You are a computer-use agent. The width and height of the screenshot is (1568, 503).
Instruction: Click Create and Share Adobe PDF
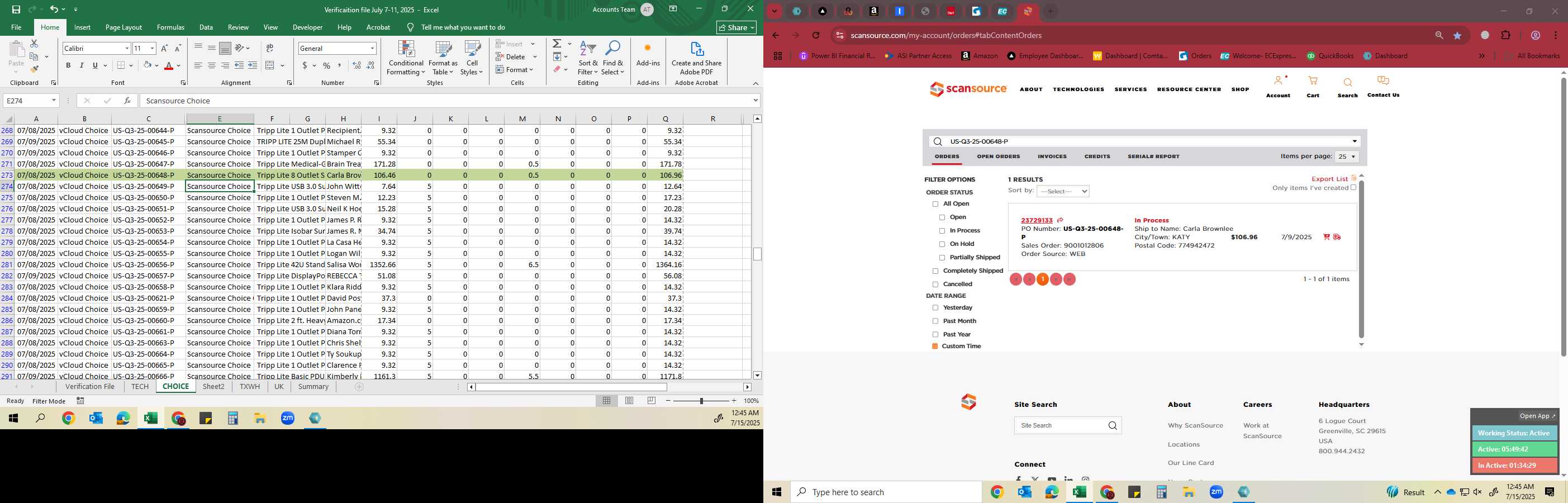pyautogui.click(x=696, y=58)
